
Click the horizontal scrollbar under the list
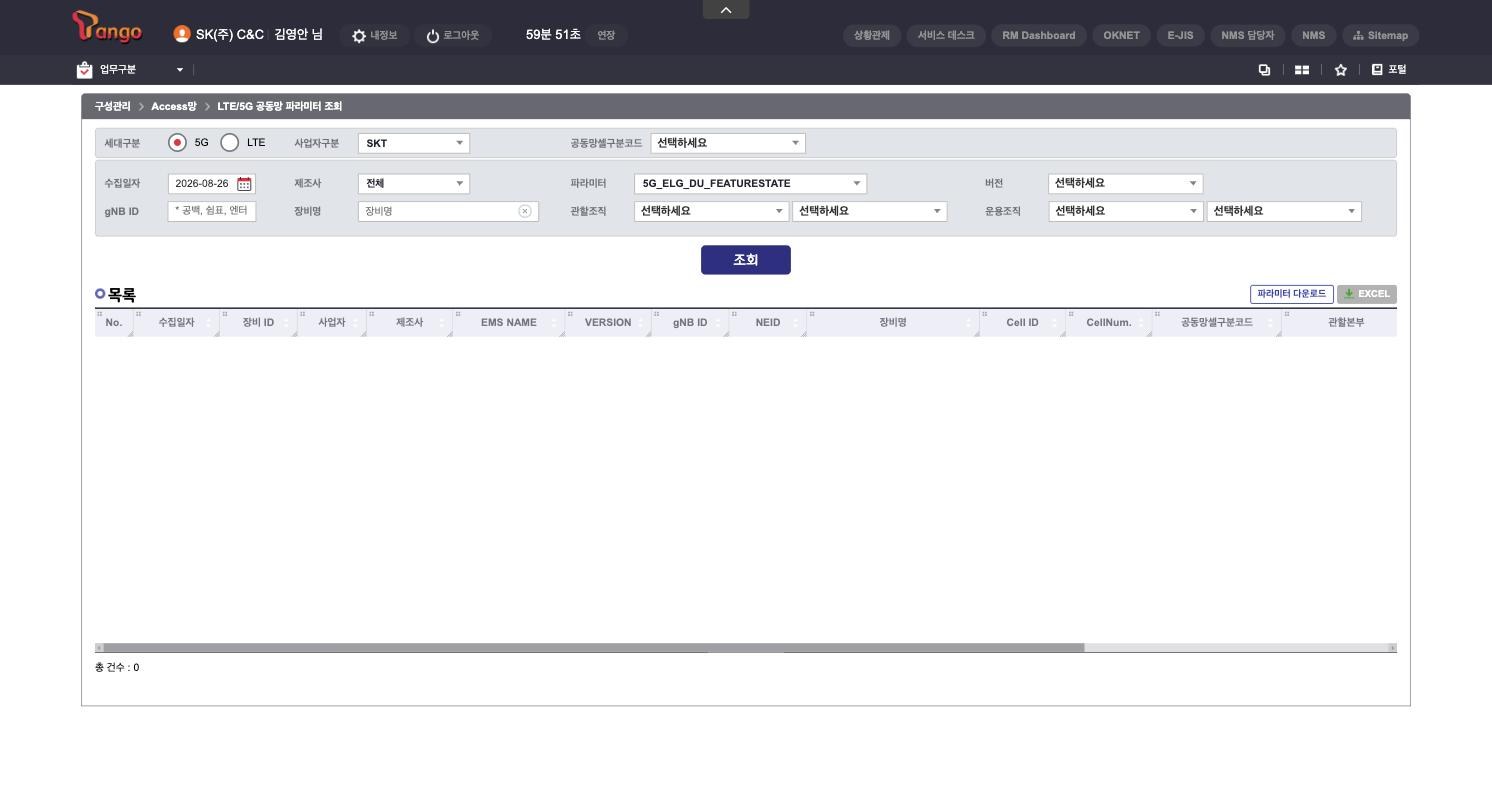click(x=594, y=648)
